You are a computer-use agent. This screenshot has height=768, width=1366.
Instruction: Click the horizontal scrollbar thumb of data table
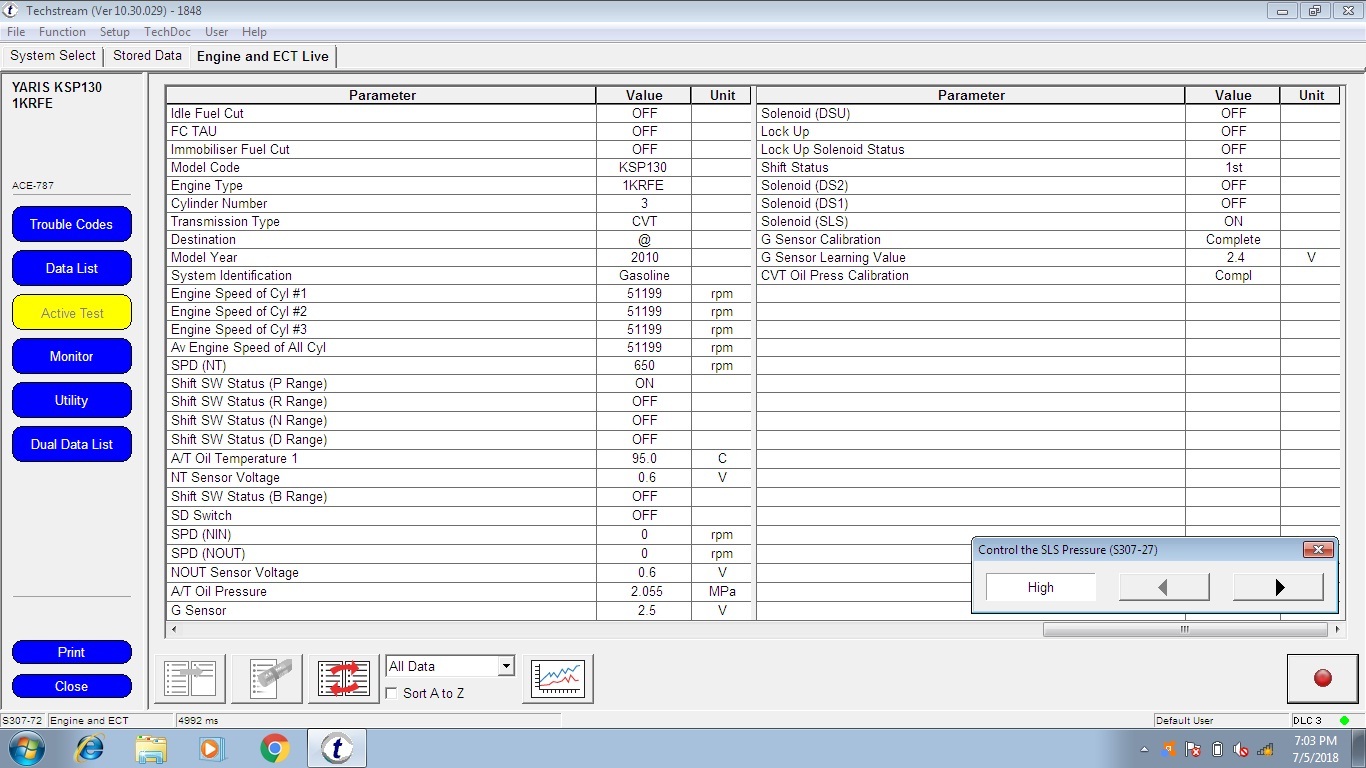(1185, 630)
